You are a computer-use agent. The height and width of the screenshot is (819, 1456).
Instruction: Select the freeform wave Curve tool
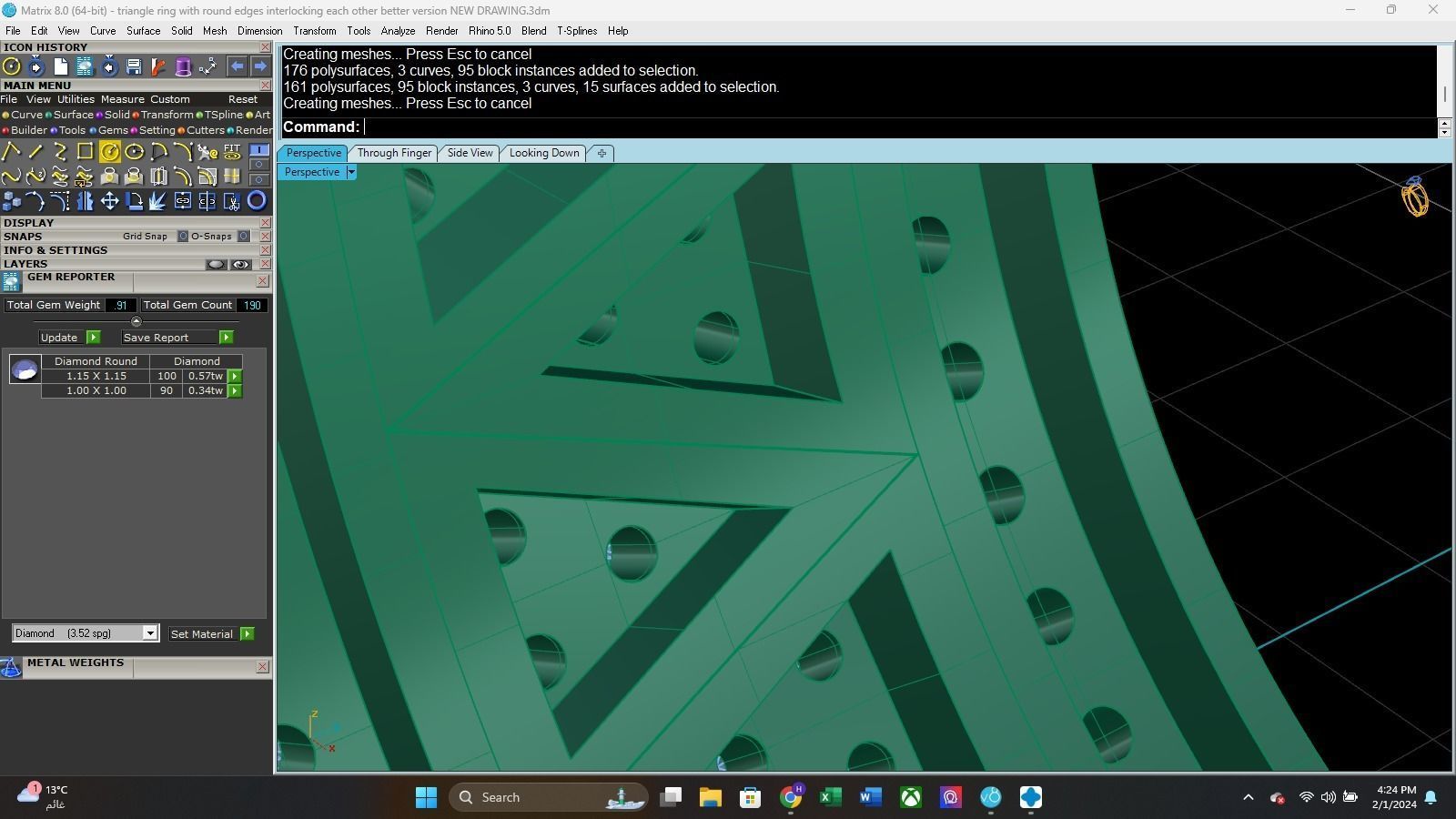pos(12,176)
